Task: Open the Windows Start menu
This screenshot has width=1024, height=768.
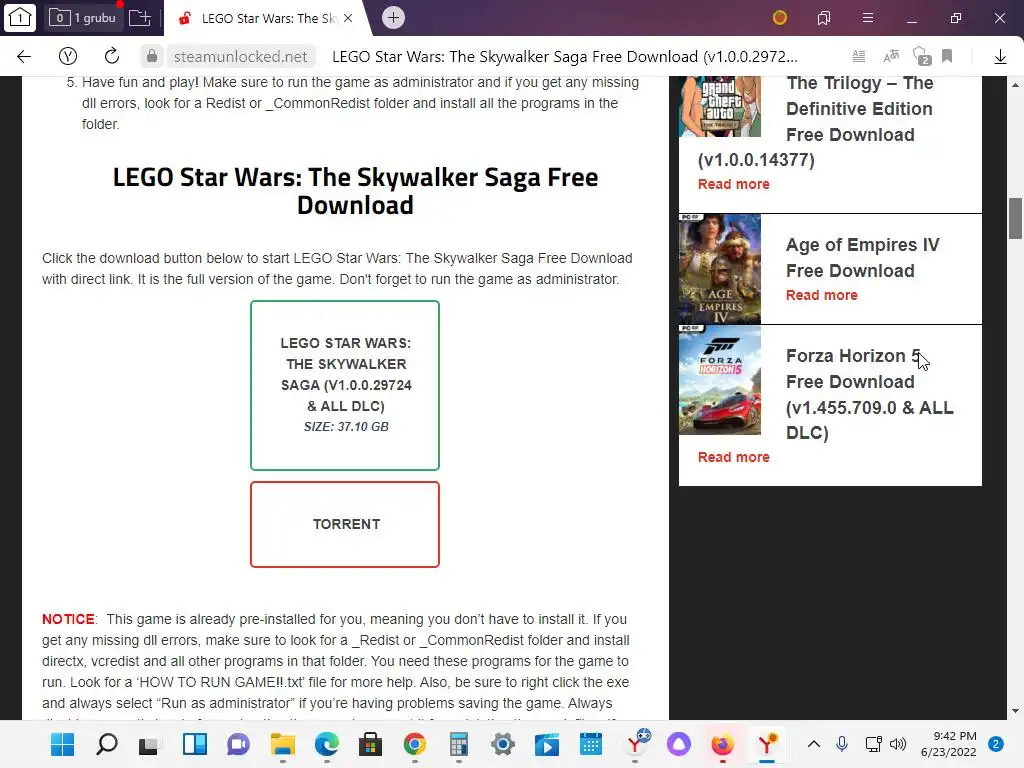Action: coord(63,744)
